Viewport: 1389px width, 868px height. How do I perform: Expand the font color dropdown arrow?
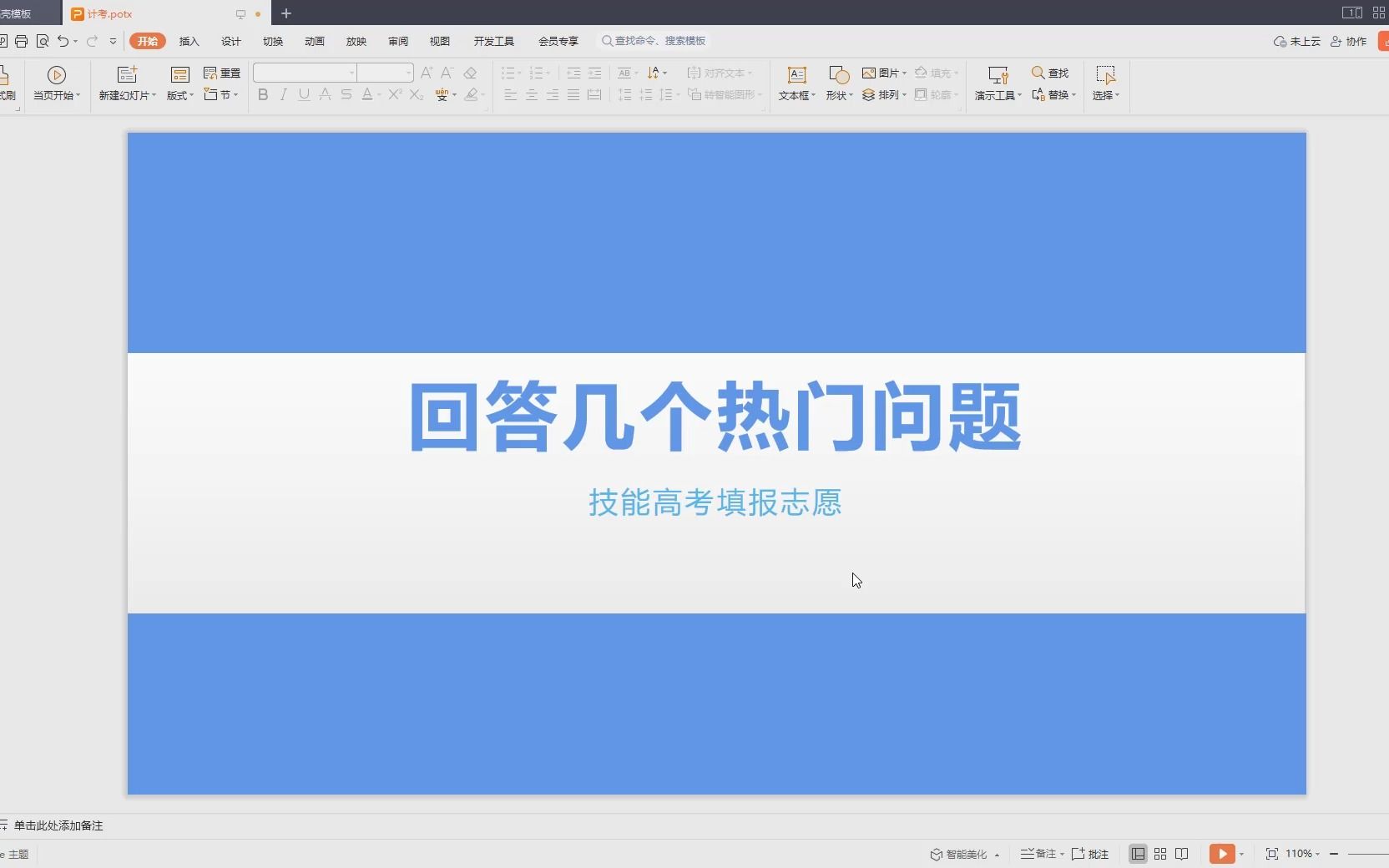379,95
